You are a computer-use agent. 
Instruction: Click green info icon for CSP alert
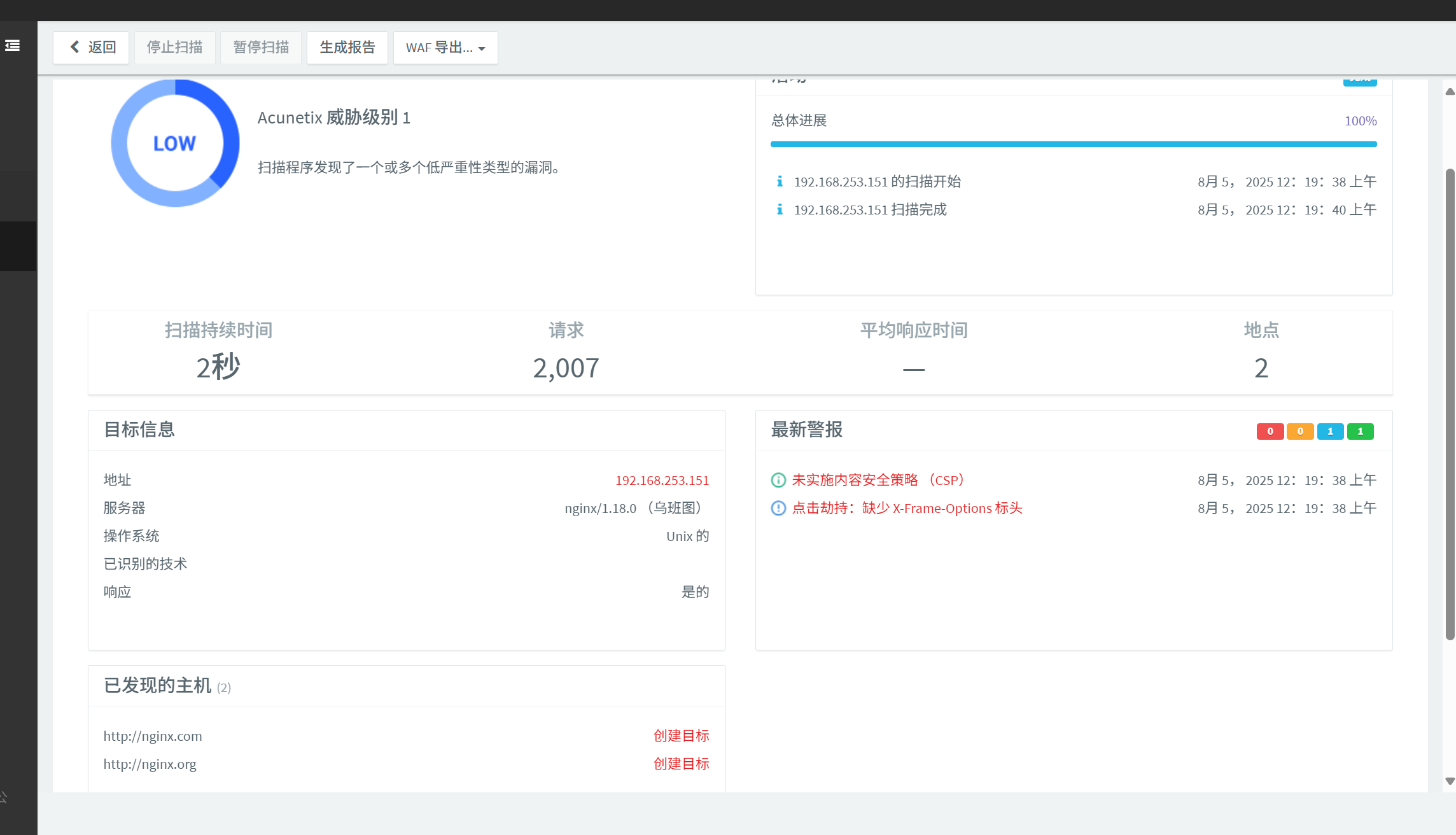pyautogui.click(x=778, y=481)
